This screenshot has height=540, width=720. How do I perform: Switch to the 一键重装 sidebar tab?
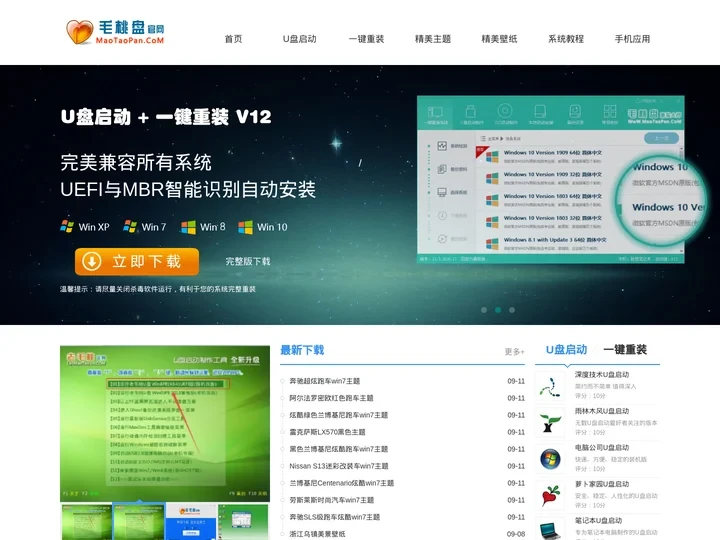(625, 350)
